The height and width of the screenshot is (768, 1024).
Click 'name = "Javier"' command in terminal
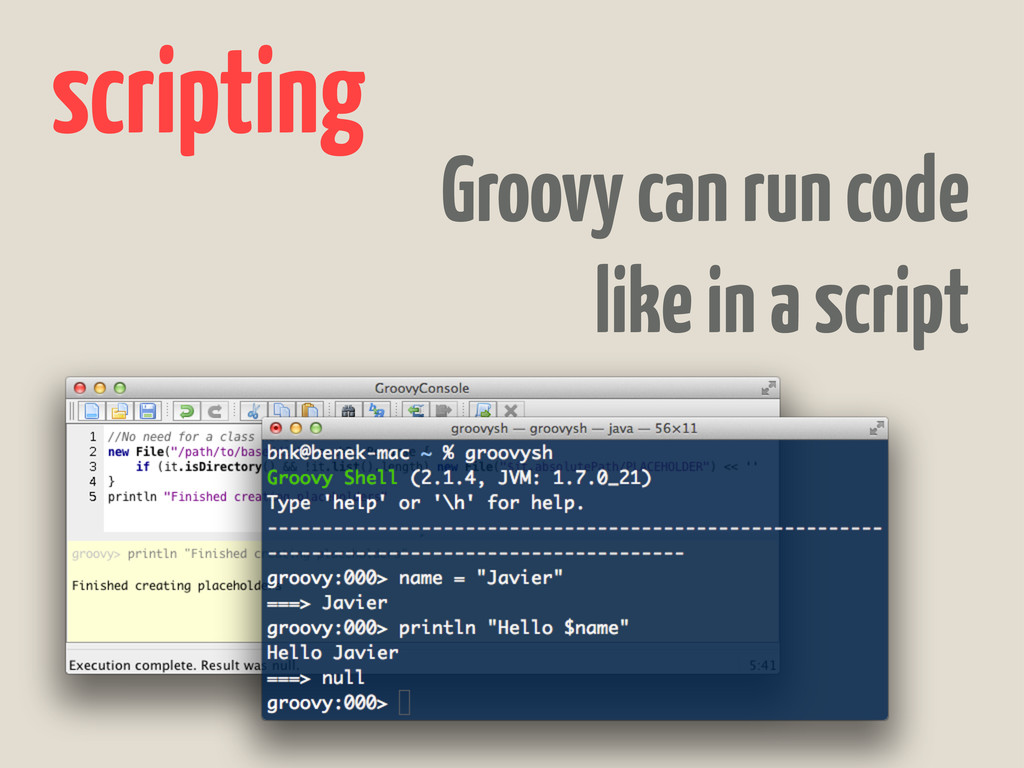tap(481, 577)
